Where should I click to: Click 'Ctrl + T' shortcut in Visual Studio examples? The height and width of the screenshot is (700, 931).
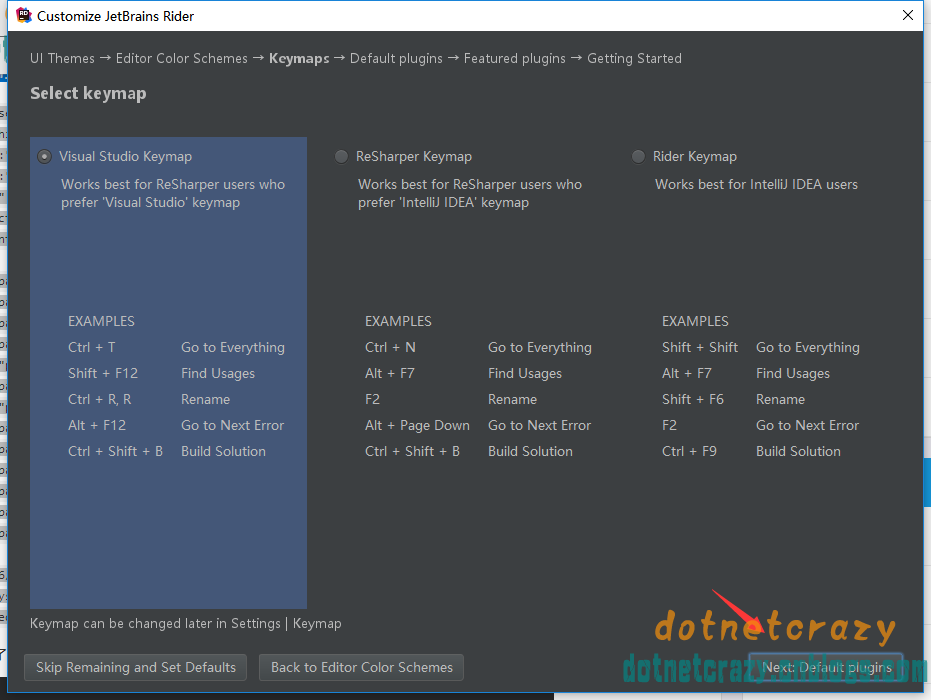tap(91, 347)
